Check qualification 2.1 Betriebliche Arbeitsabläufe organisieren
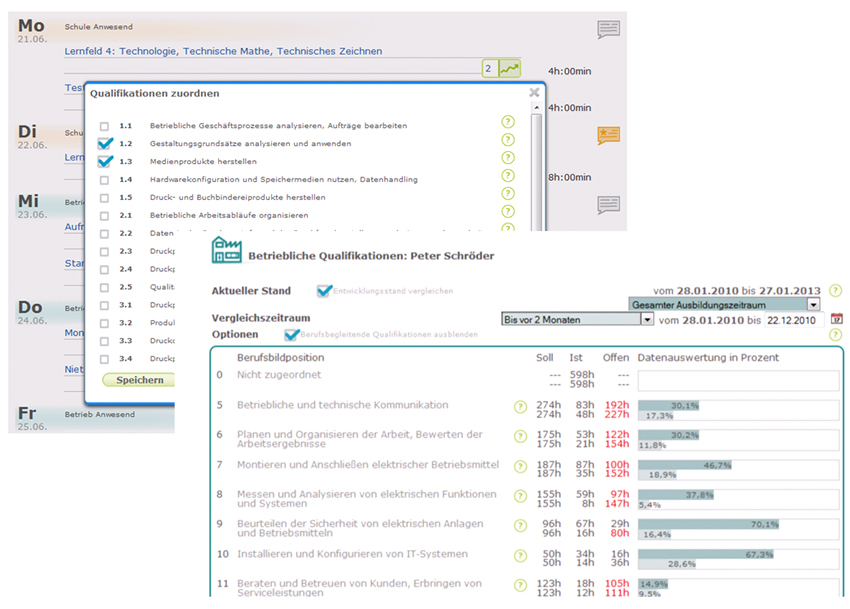 (x=104, y=216)
